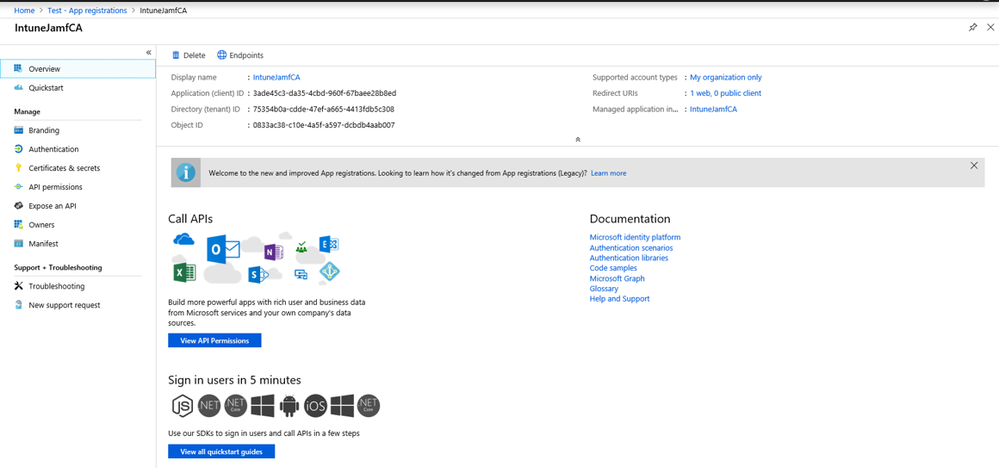Click the View API Permissions button
Screen dimensions: 999x468
(x=215, y=341)
